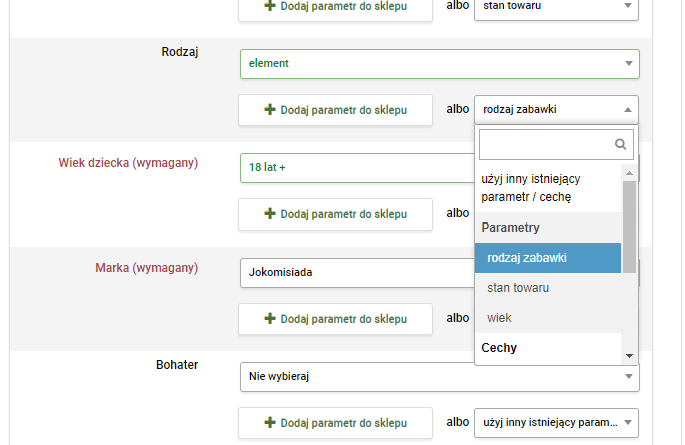Collapse the 'rodzaj zabawki' dropdown
685x445 pixels.
[x=556, y=110]
